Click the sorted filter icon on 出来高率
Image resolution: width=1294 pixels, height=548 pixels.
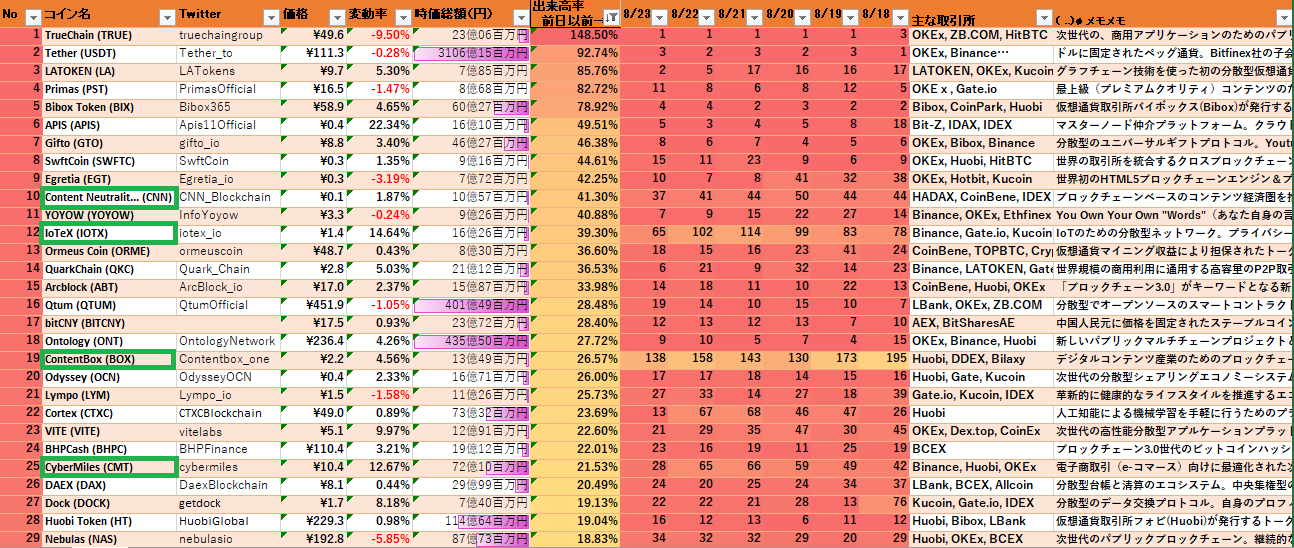coord(610,17)
